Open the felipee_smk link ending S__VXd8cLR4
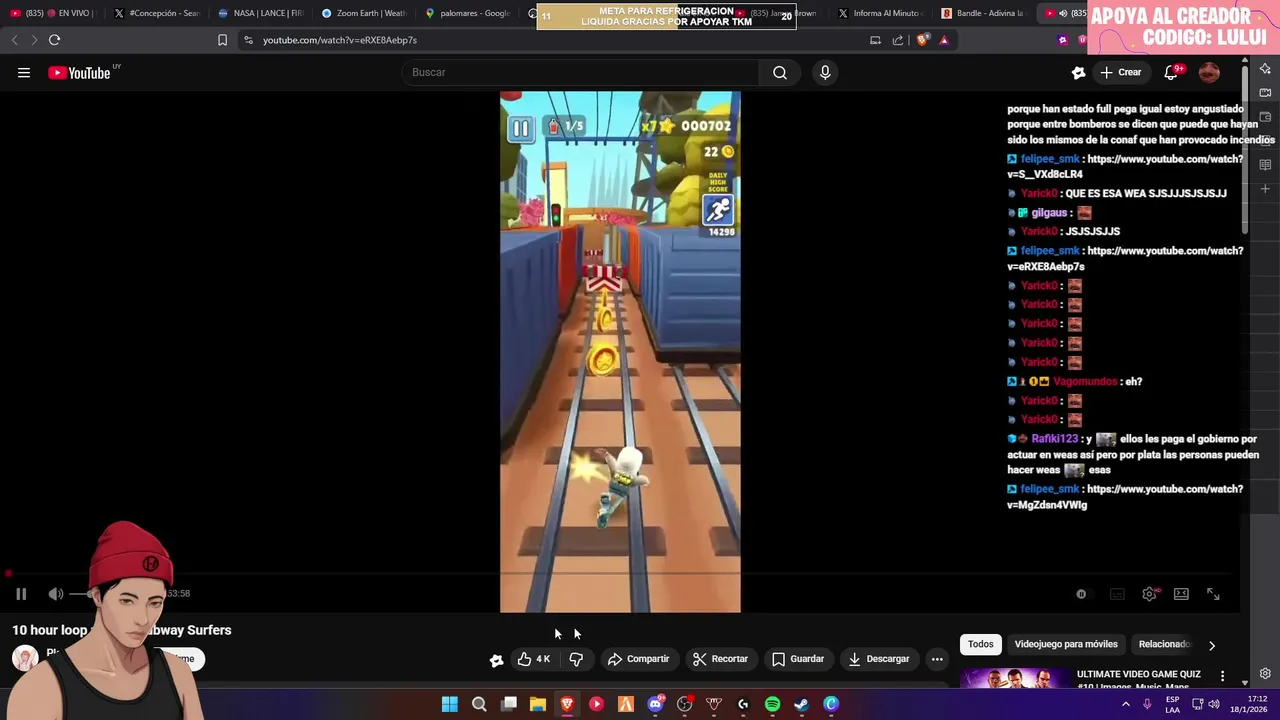Screen dimensions: 1280x720 (1125, 166)
